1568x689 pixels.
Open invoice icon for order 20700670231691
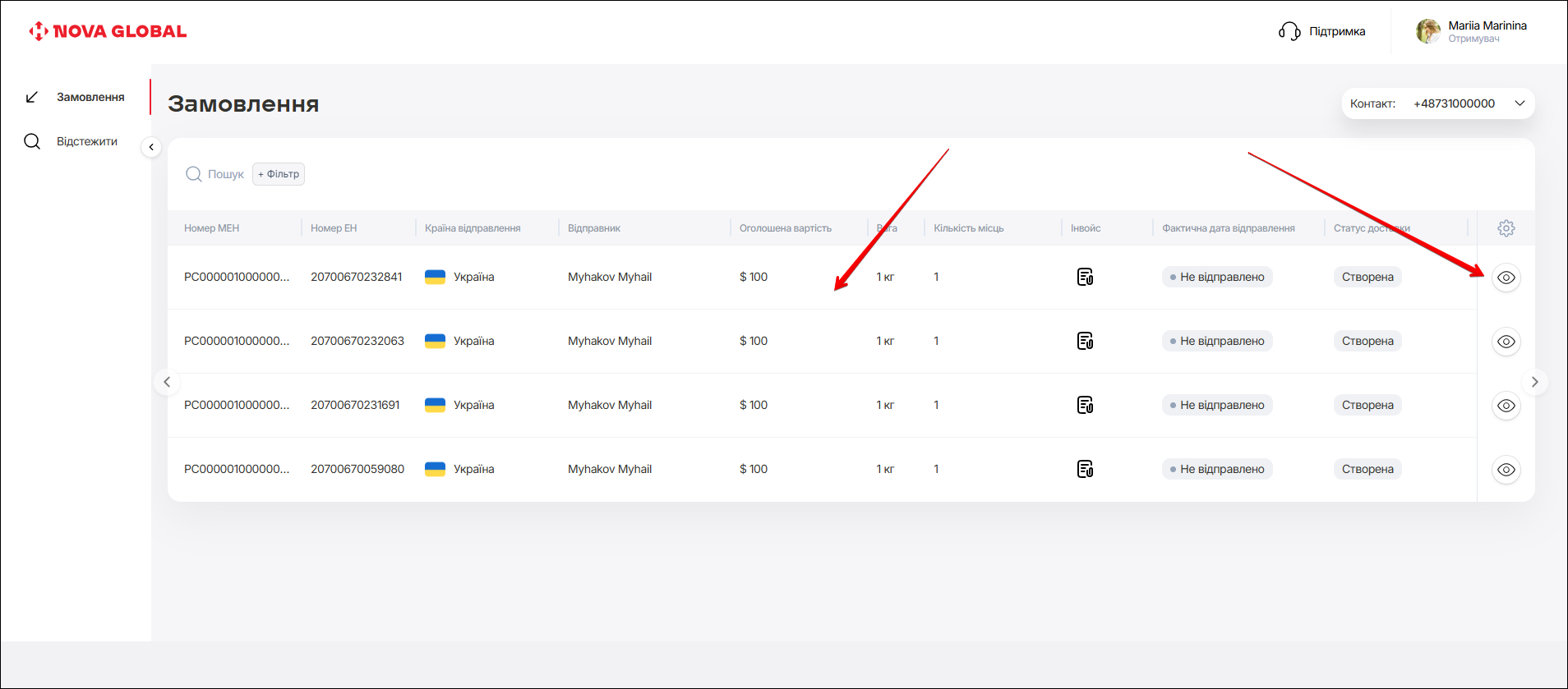tap(1085, 406)
